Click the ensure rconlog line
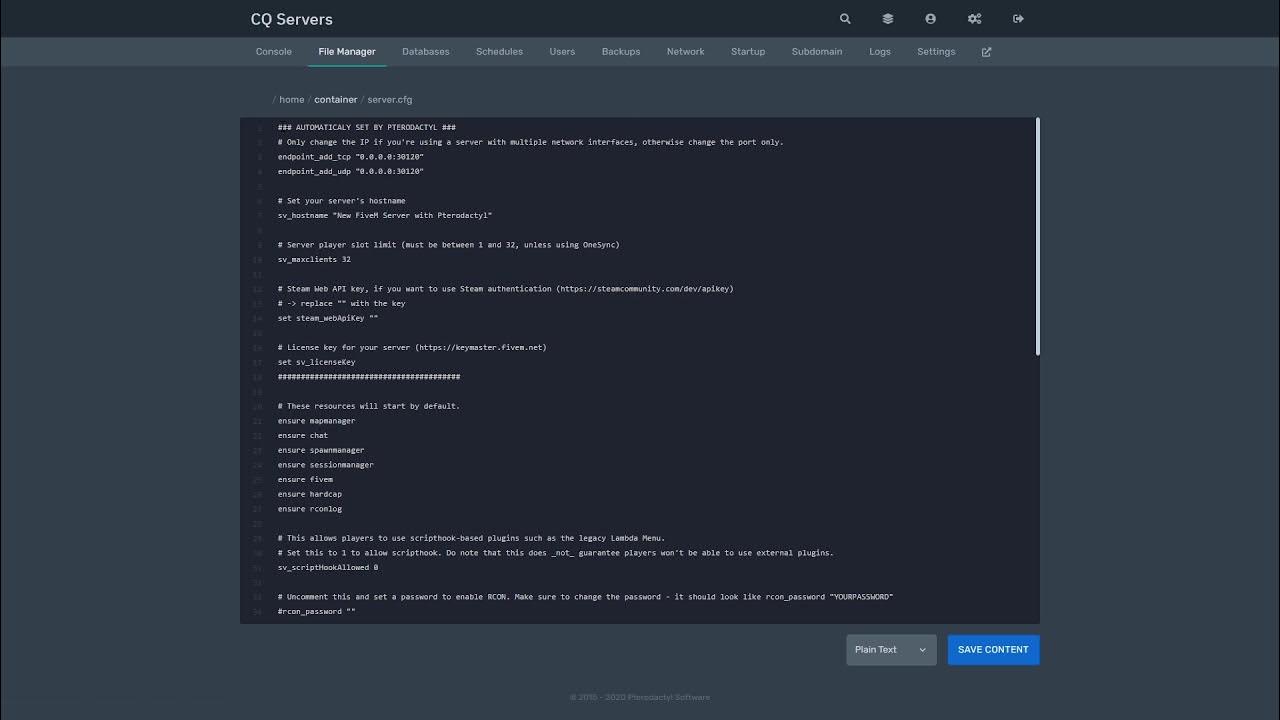The width and height of the screenshot is (1280, 720). [x=310, y=509]
